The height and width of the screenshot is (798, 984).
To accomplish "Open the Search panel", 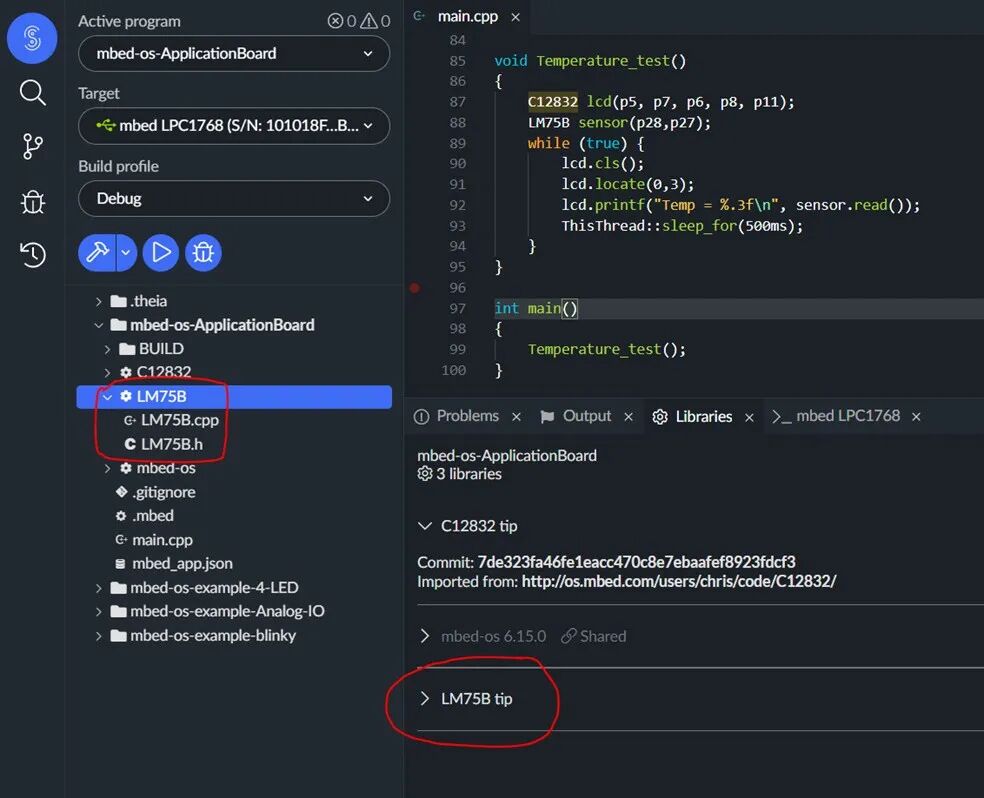I will pos(31,92).
